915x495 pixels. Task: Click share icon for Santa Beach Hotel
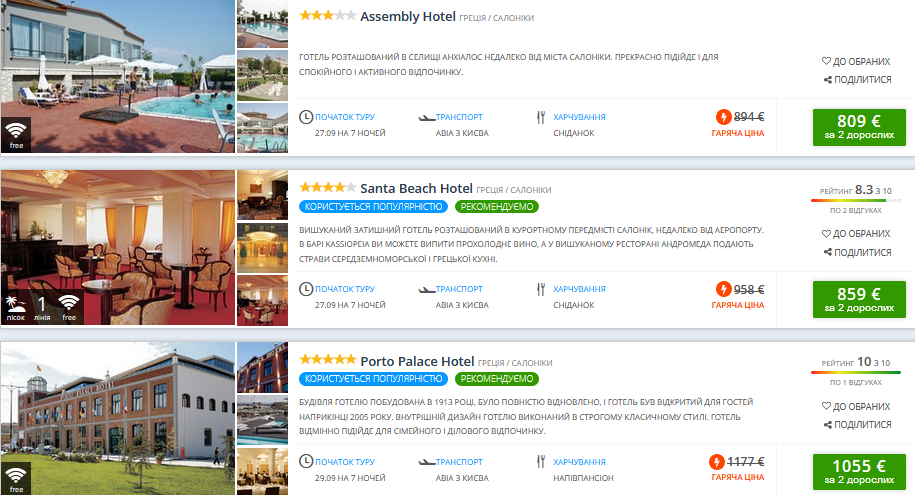[x=828, y=252]
